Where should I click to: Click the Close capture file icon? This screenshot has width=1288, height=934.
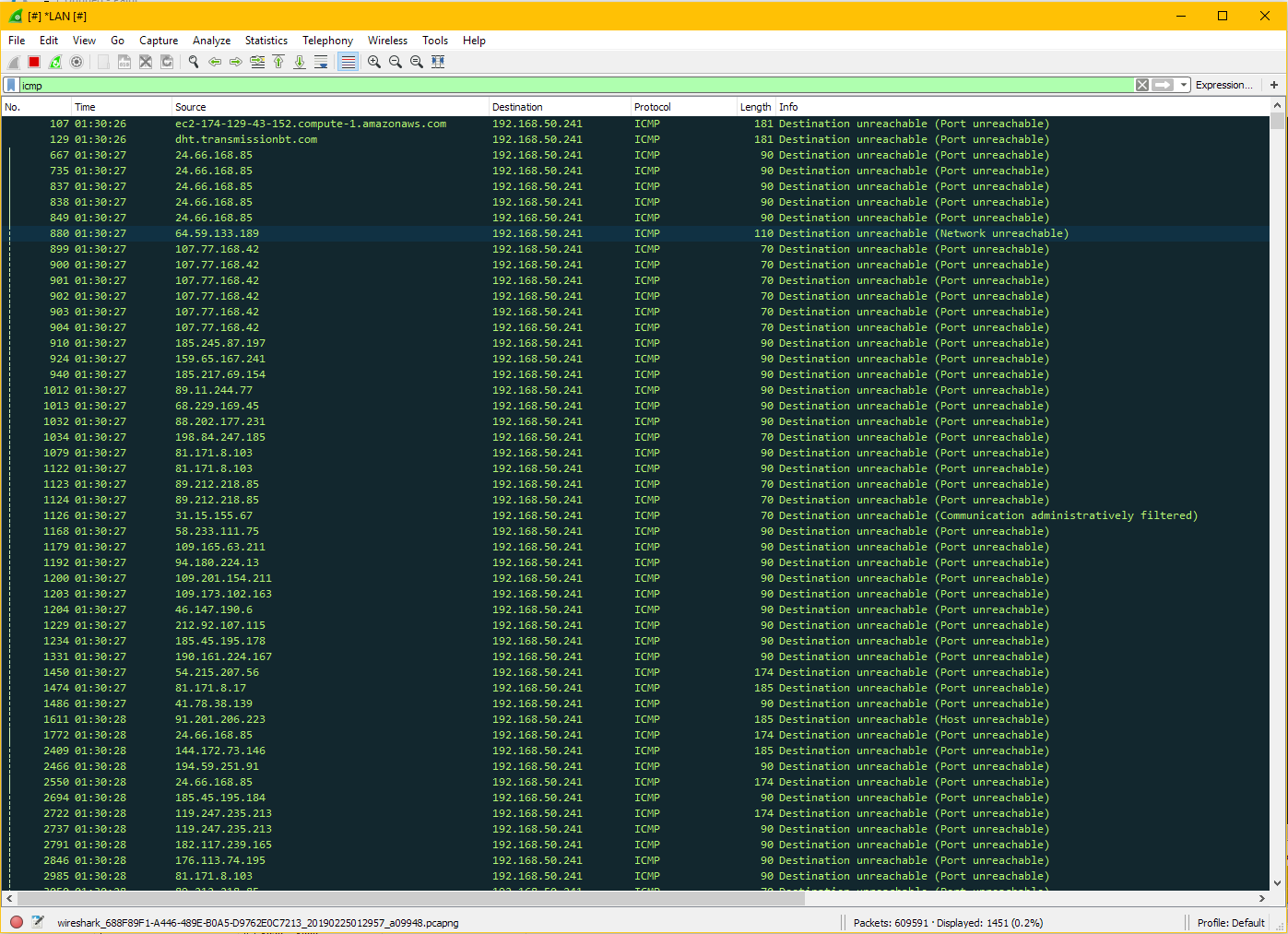coord(146,62)
